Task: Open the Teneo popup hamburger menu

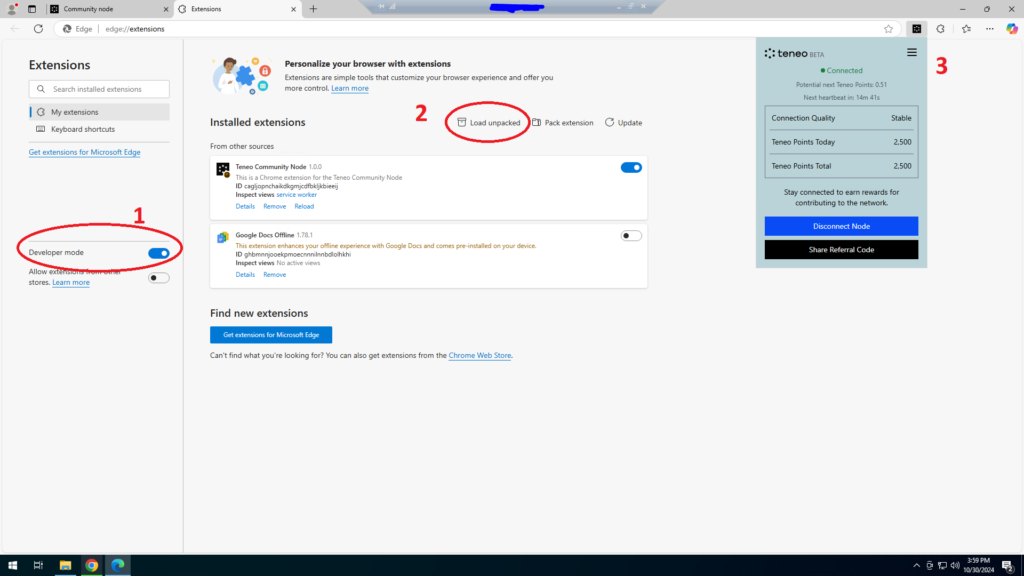Action: point(912,53)
